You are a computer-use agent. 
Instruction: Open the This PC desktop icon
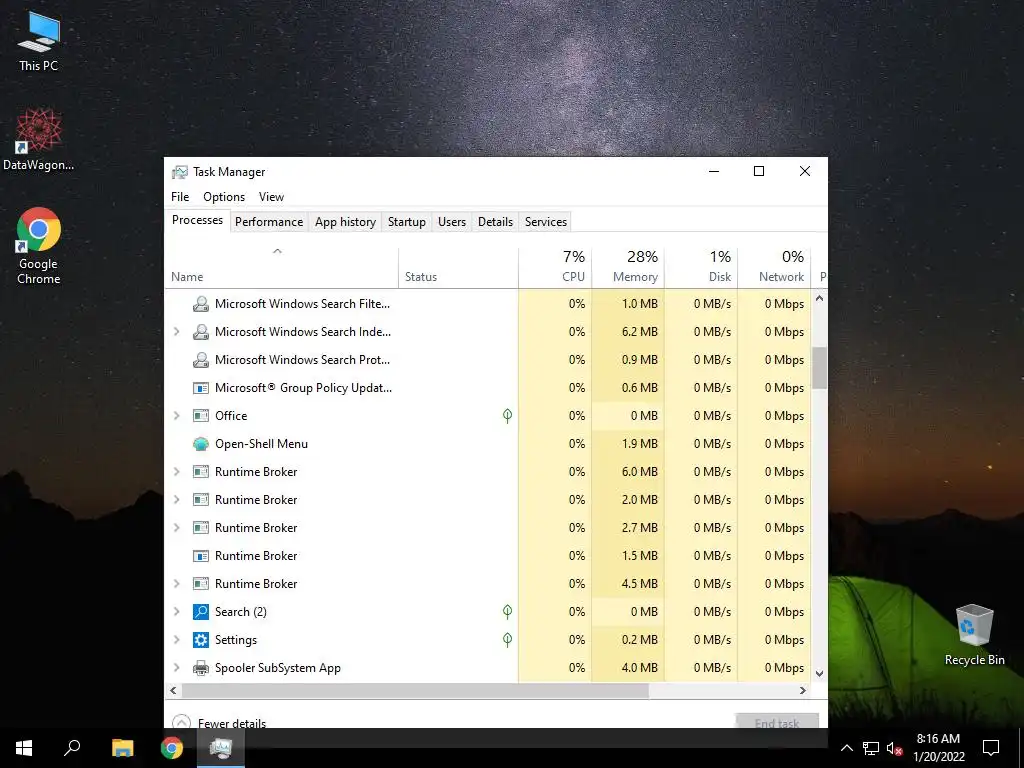38,42
